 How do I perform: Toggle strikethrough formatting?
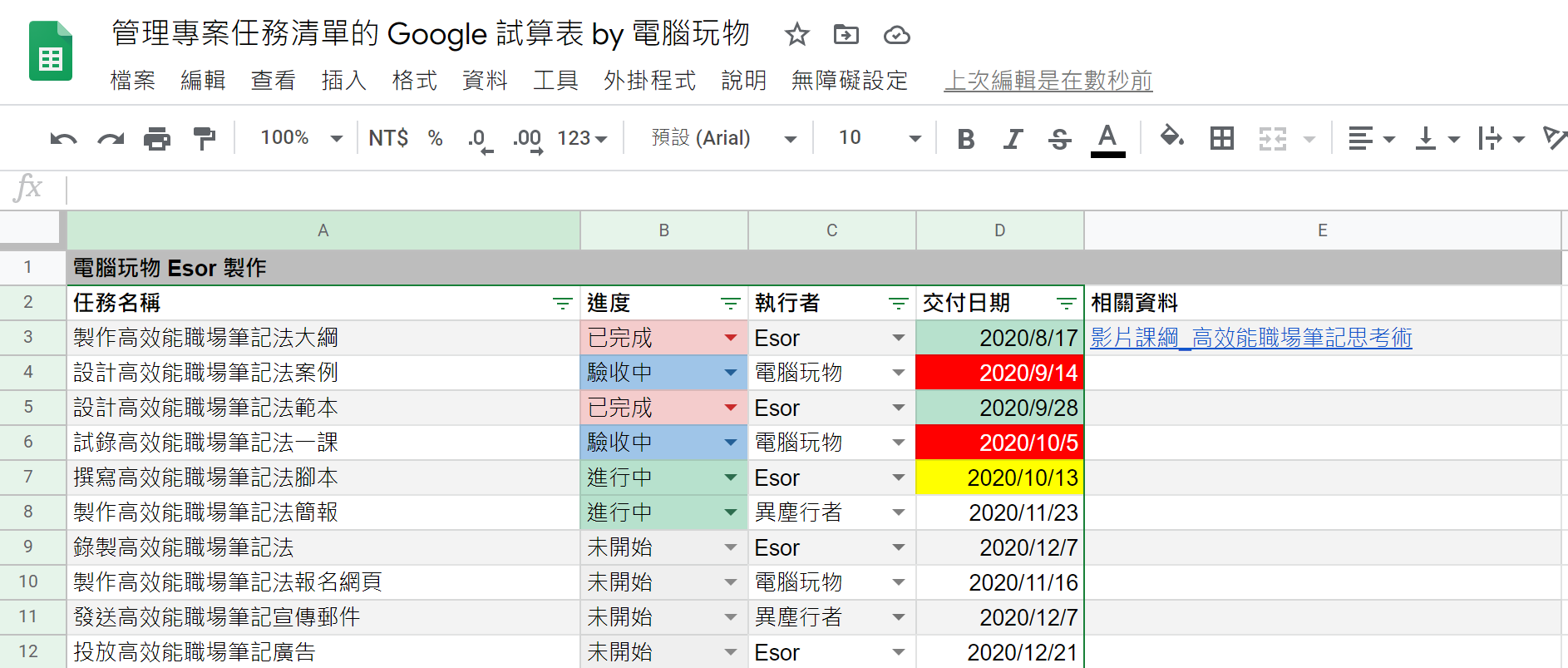pos(1059,139)
